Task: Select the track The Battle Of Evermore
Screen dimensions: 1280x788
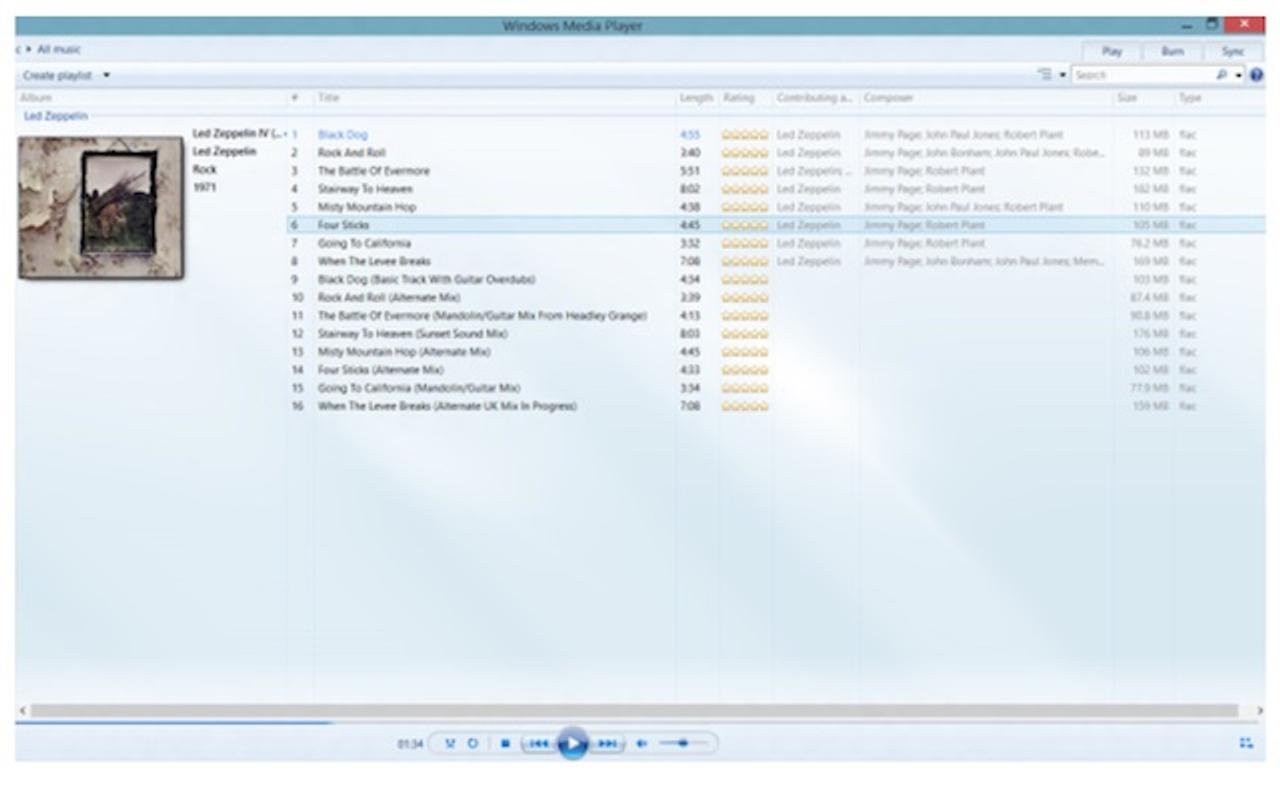Action: [374, 171]
